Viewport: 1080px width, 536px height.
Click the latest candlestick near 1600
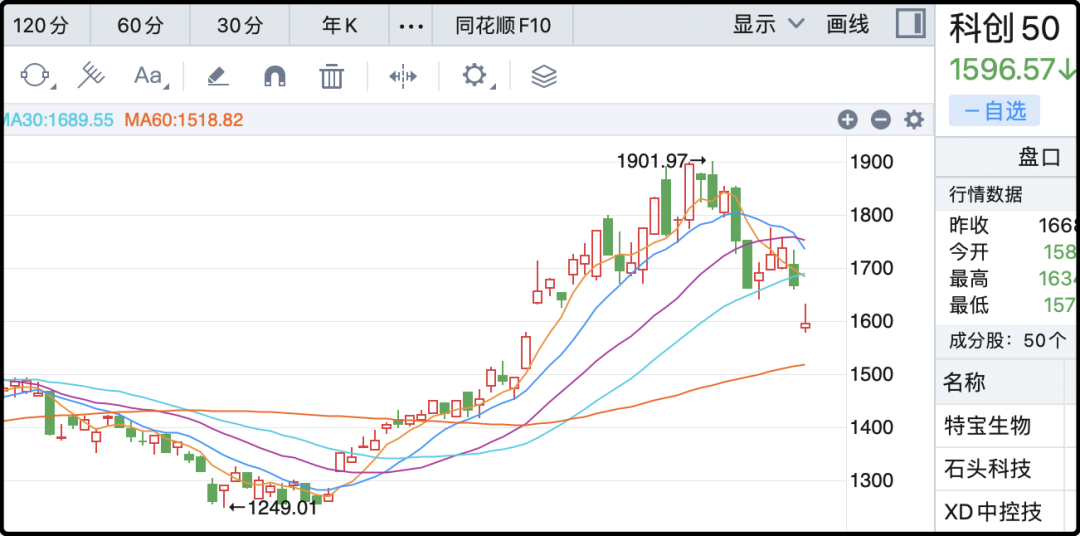pyautogui.click(x=805, y=324)
